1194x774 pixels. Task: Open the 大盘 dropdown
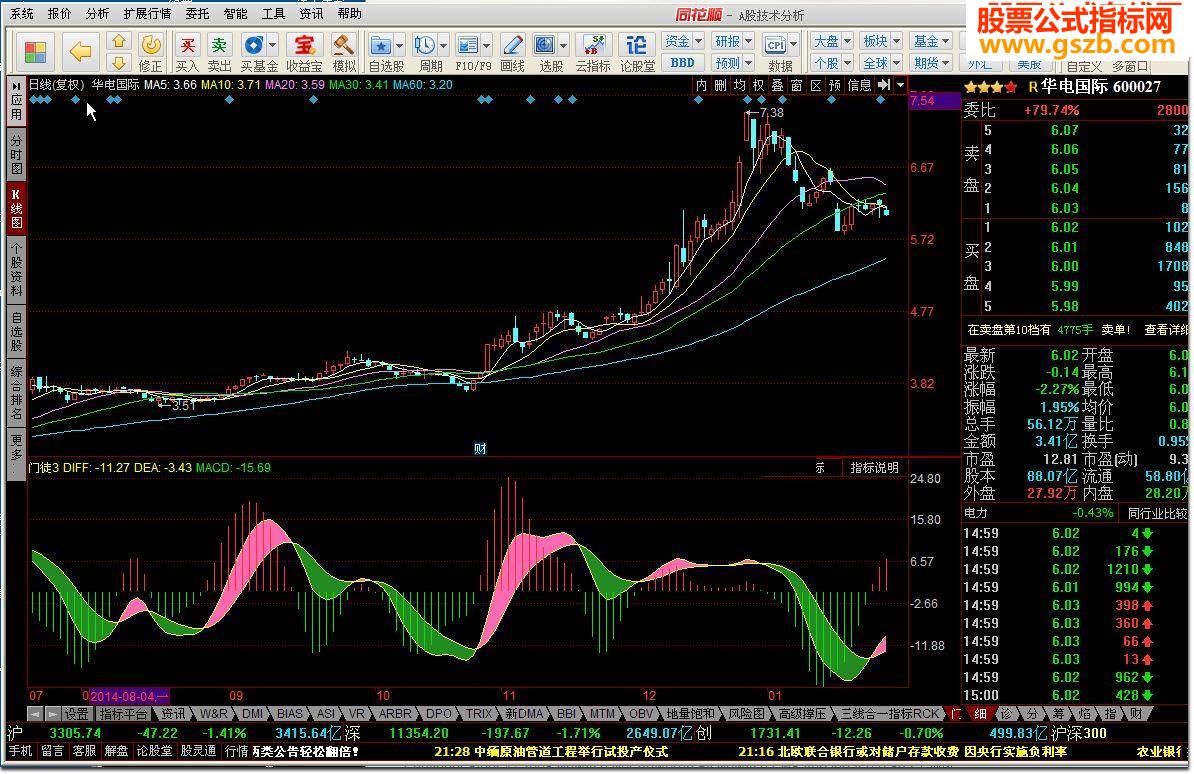point(832,41)
